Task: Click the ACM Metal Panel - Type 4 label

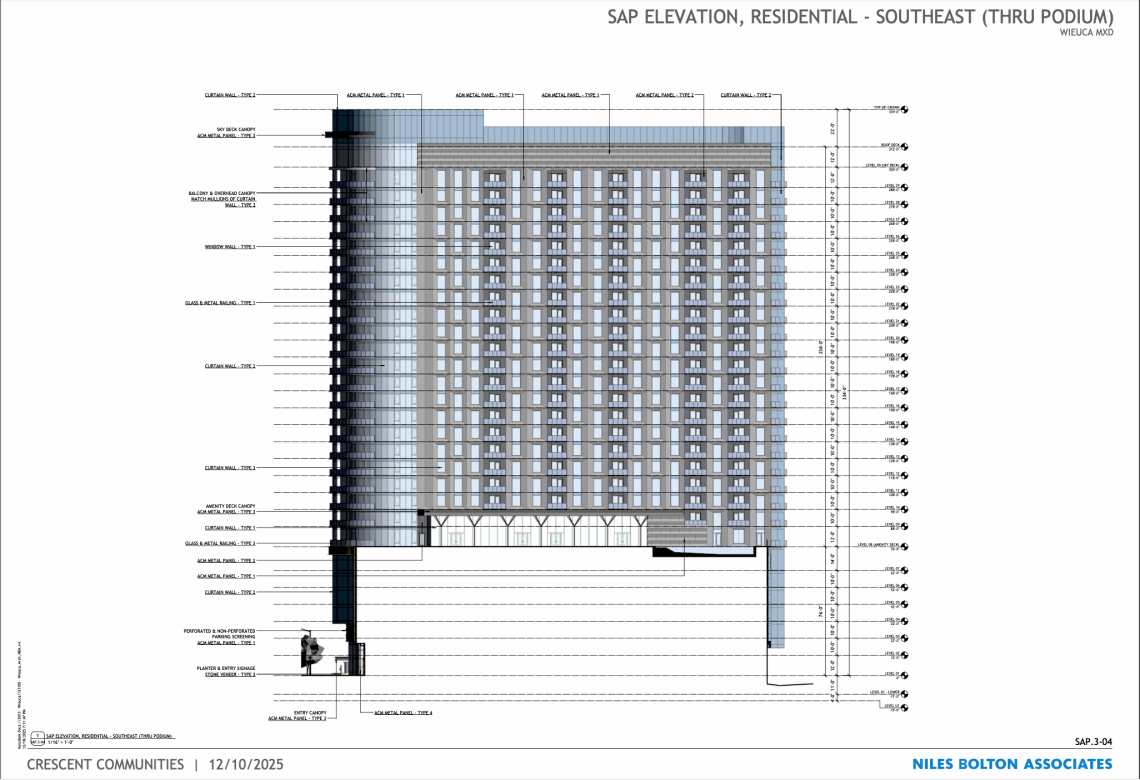Action: click(x=403, y=713)
